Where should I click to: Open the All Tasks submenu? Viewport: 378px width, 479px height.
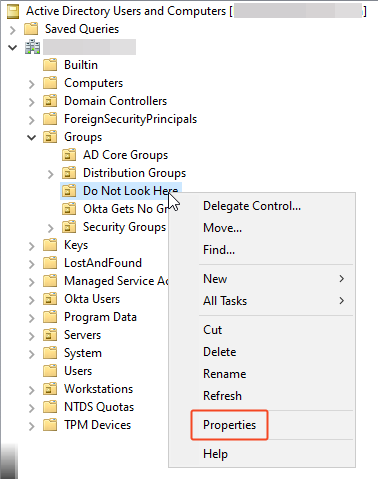(x=262, y=301)
